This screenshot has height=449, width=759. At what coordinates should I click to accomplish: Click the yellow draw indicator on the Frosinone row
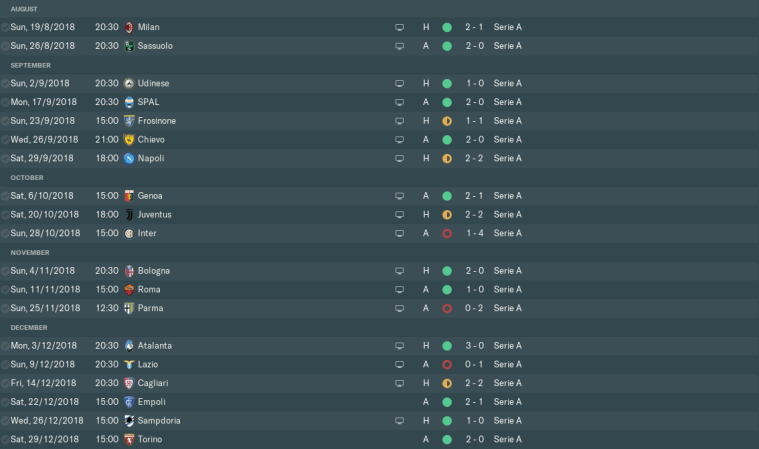tap(447, 121)
